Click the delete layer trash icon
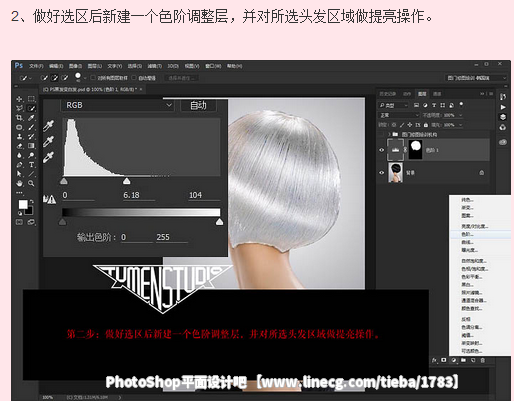The image size is (514, 401). 482,360
